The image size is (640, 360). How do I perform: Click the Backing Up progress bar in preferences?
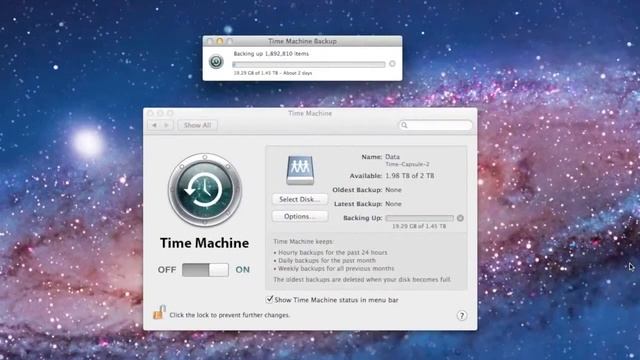tap(420, 218)
